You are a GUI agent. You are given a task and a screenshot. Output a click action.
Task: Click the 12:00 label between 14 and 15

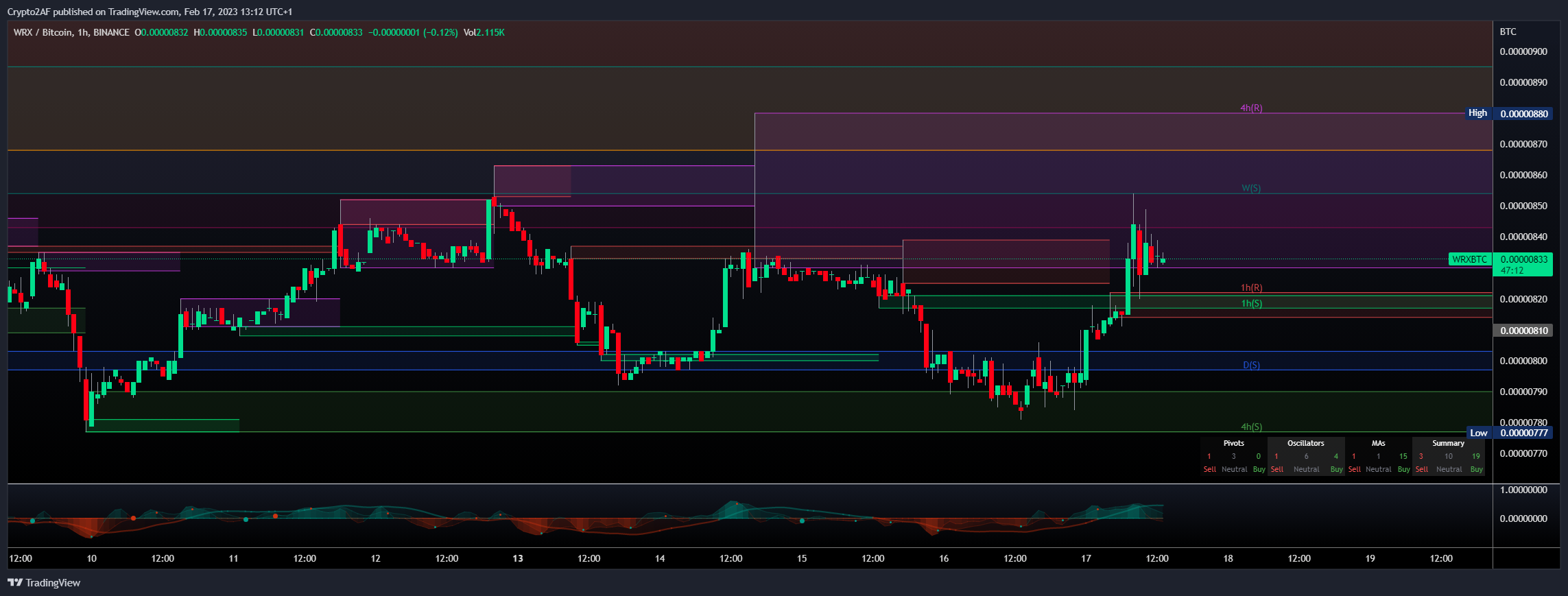click(730, 558)
